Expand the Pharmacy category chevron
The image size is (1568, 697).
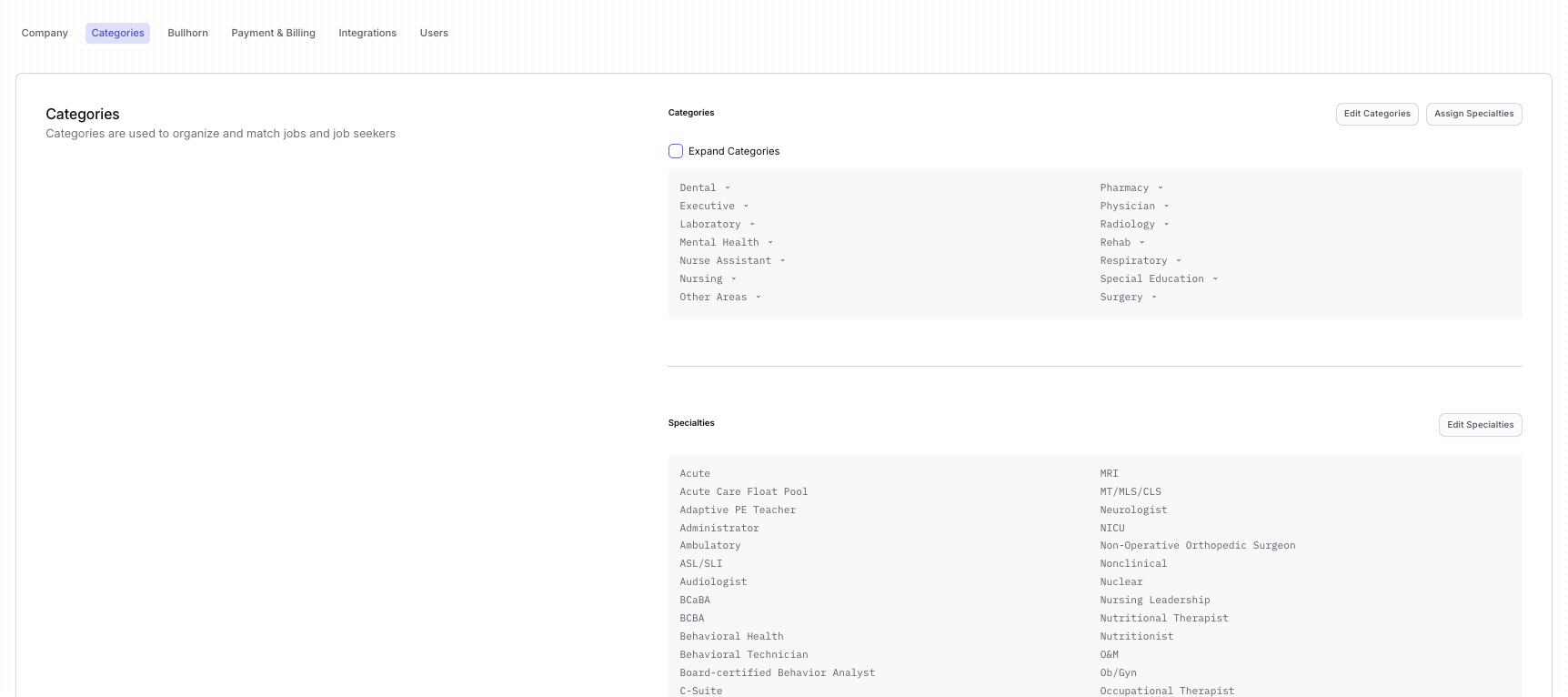click(1161, 188)
